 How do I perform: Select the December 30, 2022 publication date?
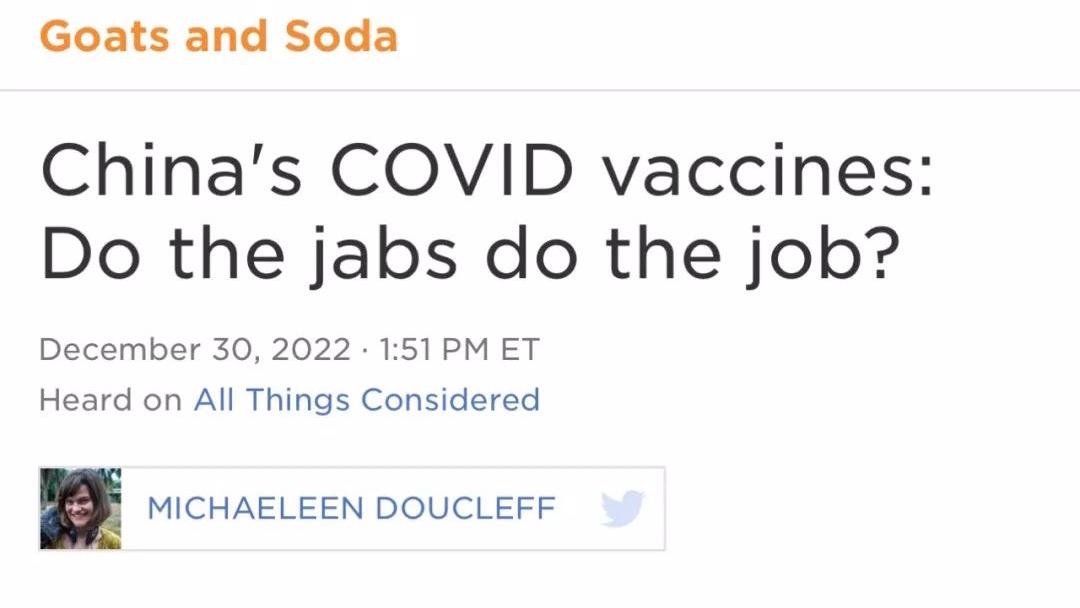point(195,350)
